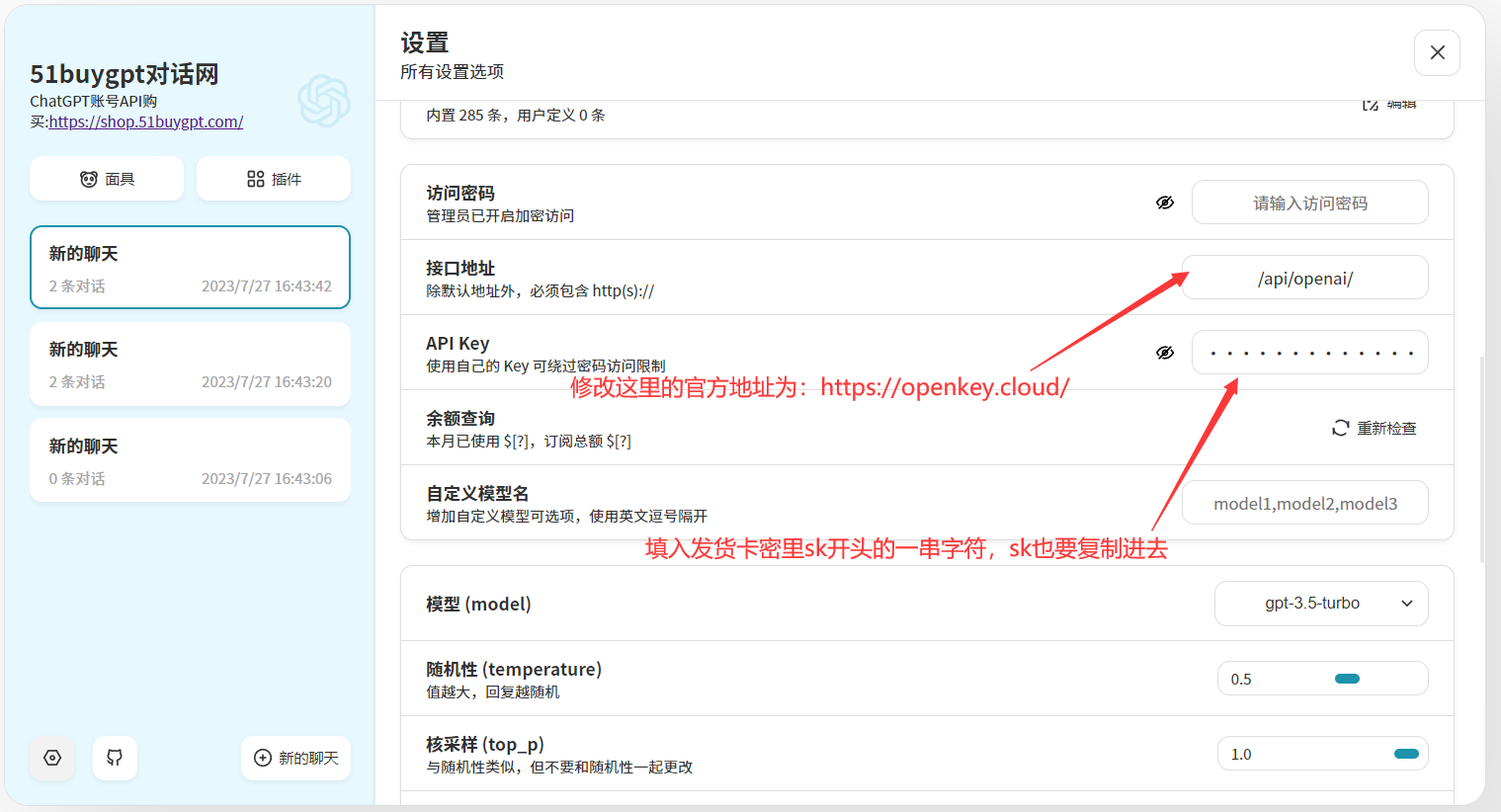Focus the access password input field

point(1309,203)
